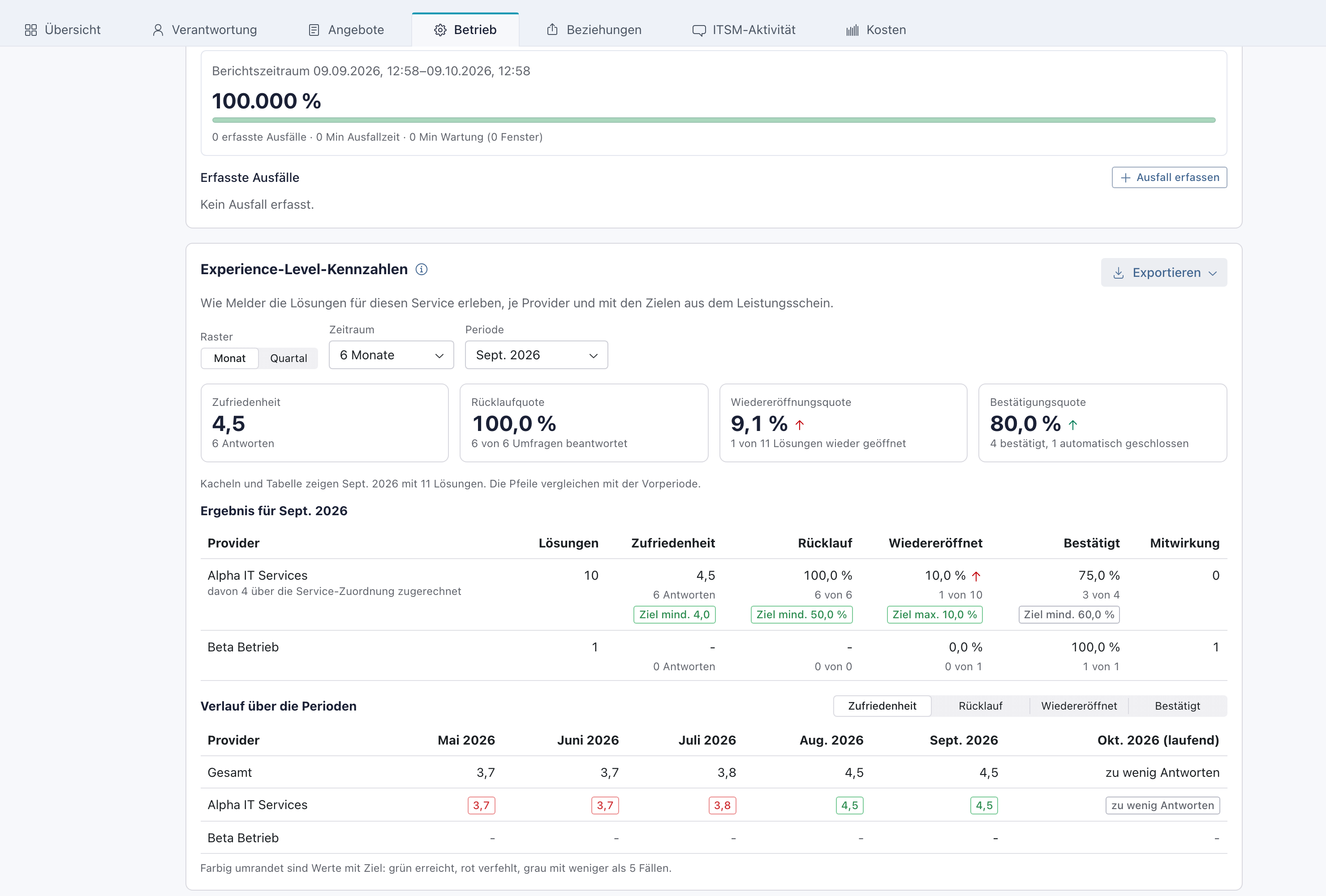Click Beta Betrieb in Ergebnis table

coord(243,647)
